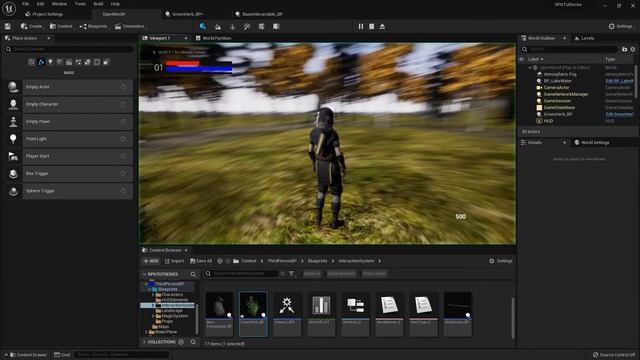Open the Window menu
Viewport: 640px width, 360px height.
coord(59,4)
